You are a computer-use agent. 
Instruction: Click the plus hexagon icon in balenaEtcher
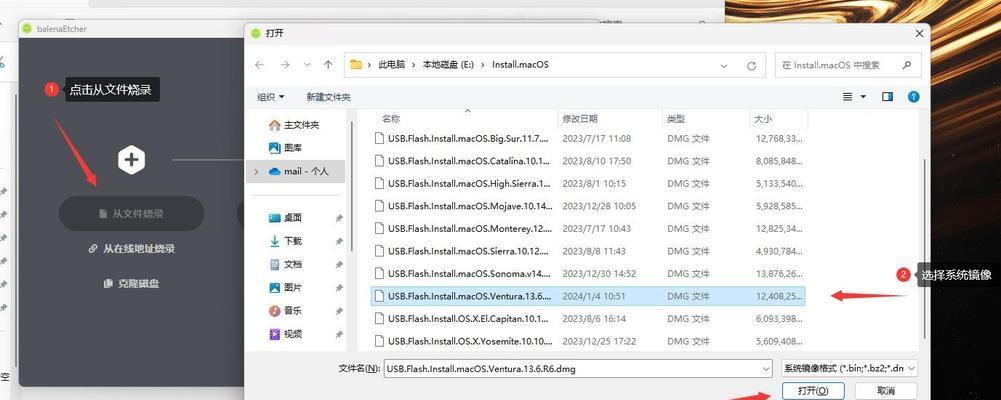(x=132, y=159)
